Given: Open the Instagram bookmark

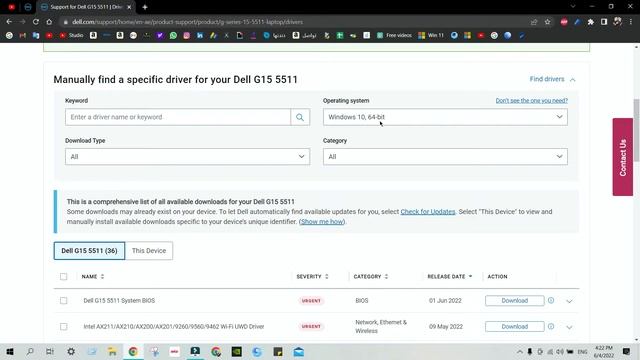Looking at the screenshot, I should click(x=187, y=36).
